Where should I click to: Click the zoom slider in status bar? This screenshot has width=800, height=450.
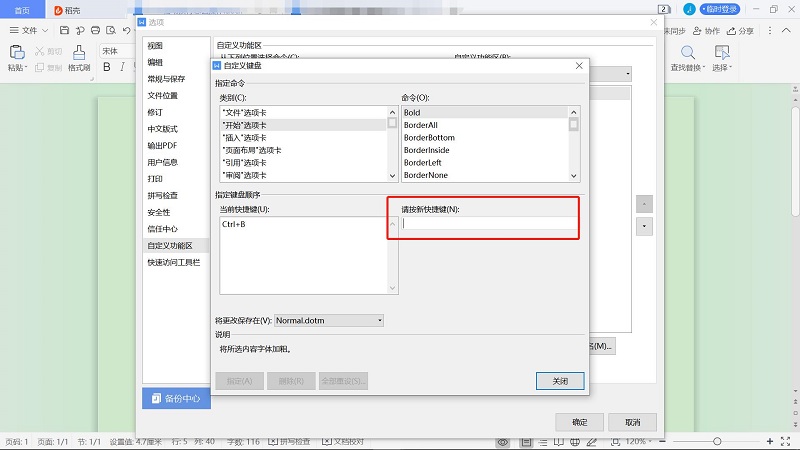tap(716, 441)
